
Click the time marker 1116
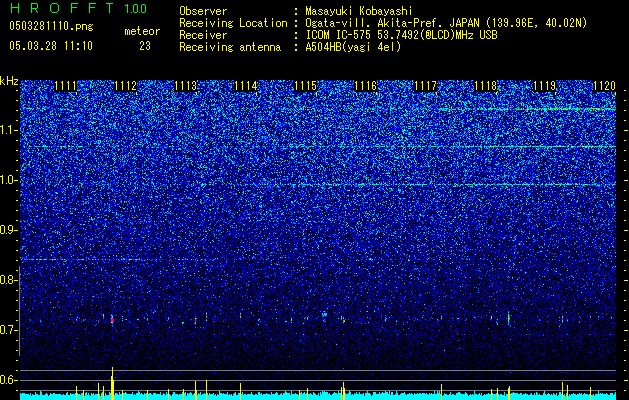[x=365, y=86]
